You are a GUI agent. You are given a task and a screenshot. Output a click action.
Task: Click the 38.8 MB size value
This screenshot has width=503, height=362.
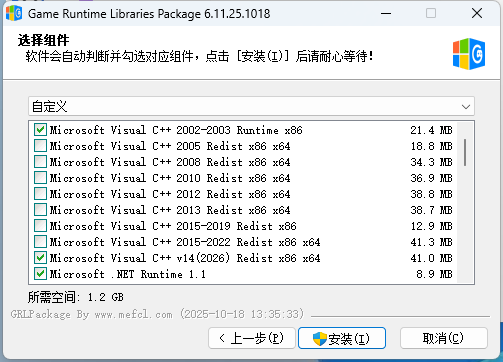tap(431, 194)
